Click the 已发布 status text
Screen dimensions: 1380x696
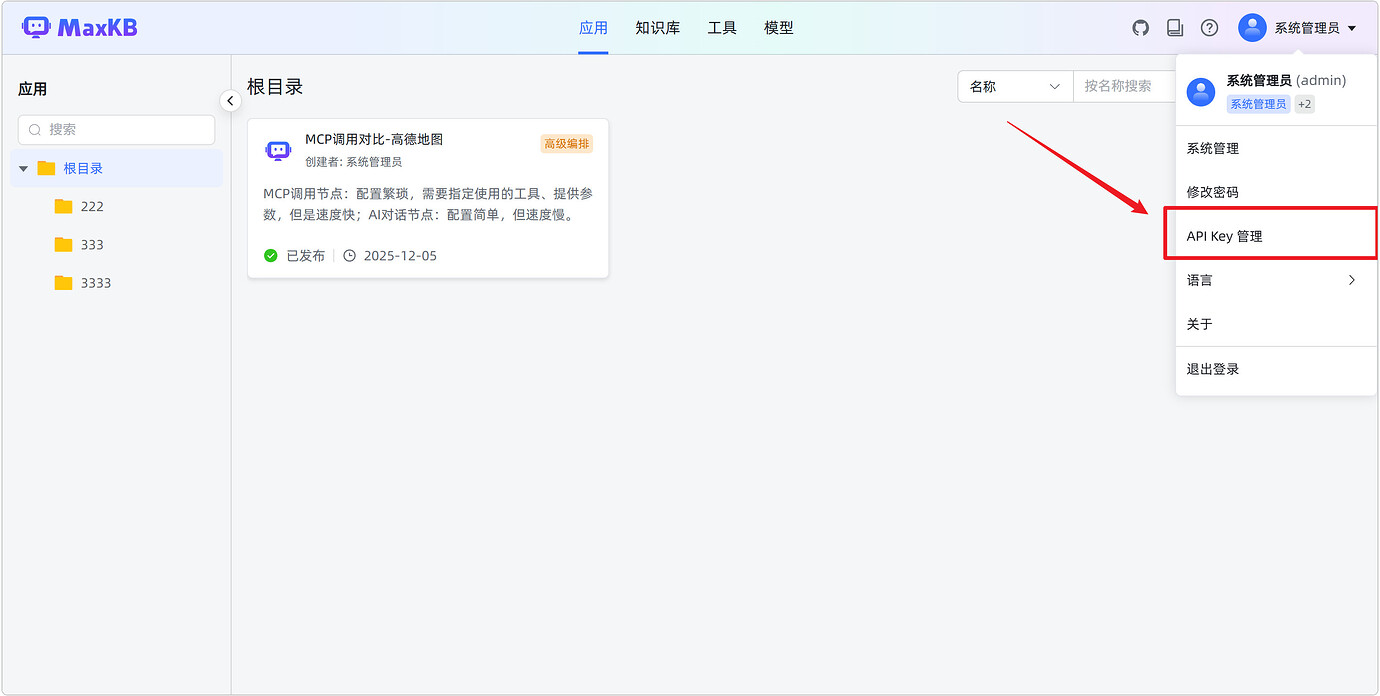click(x=306, y=255)
